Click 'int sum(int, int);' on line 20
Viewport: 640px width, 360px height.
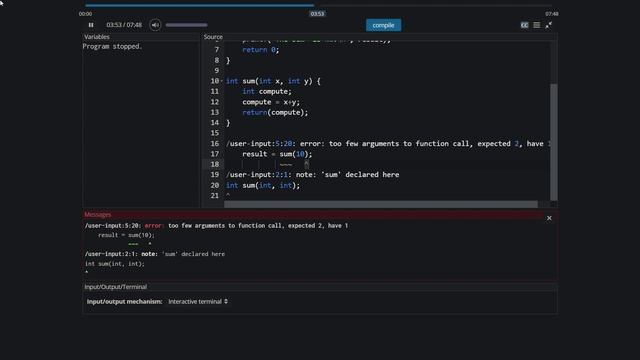[x=263, y=185]
